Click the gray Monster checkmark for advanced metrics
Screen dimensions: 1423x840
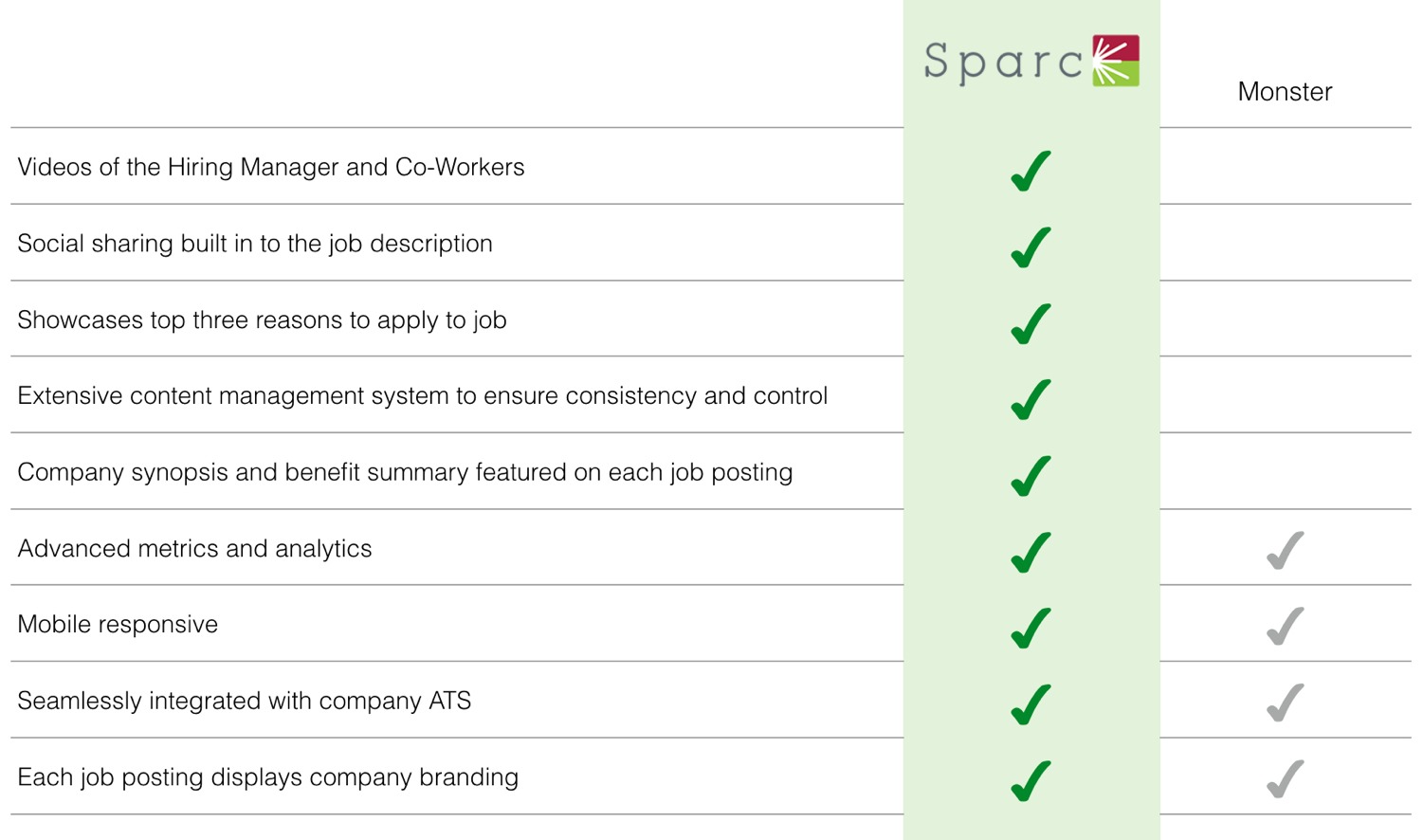click(1286, 550)
